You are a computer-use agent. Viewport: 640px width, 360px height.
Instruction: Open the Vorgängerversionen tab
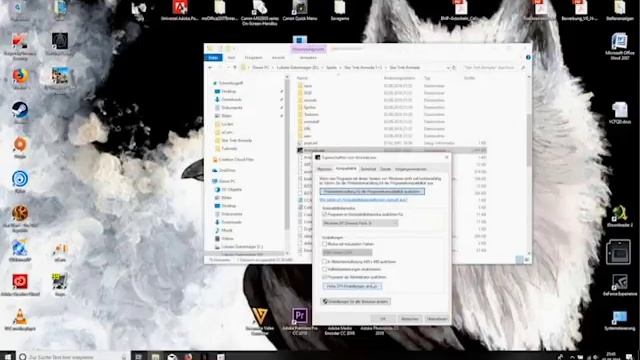click(x=411, y=169)
